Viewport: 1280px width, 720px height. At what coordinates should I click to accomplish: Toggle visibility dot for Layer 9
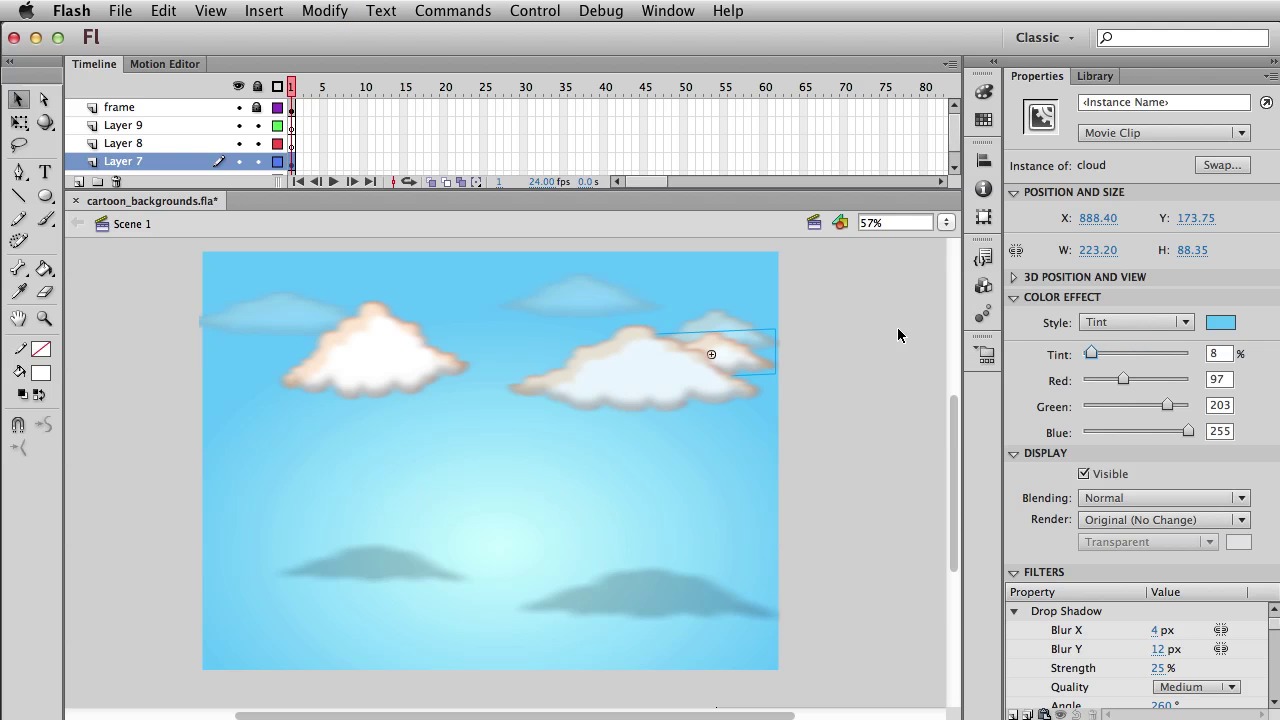pos(239,126)
